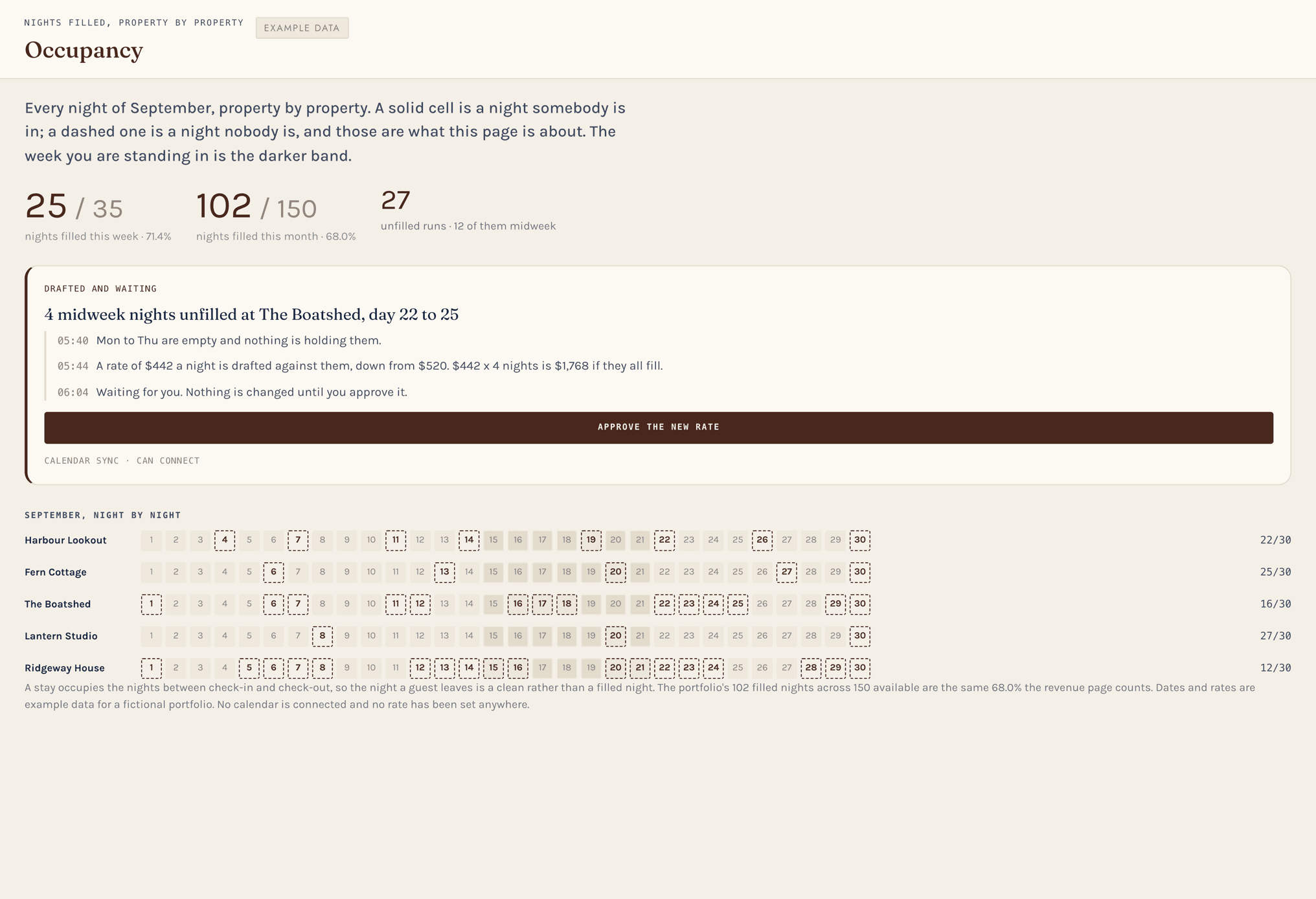Click the Harbour Lookout property name
The width and height of the screenshot is (1316, 899).
coord(65,540)
